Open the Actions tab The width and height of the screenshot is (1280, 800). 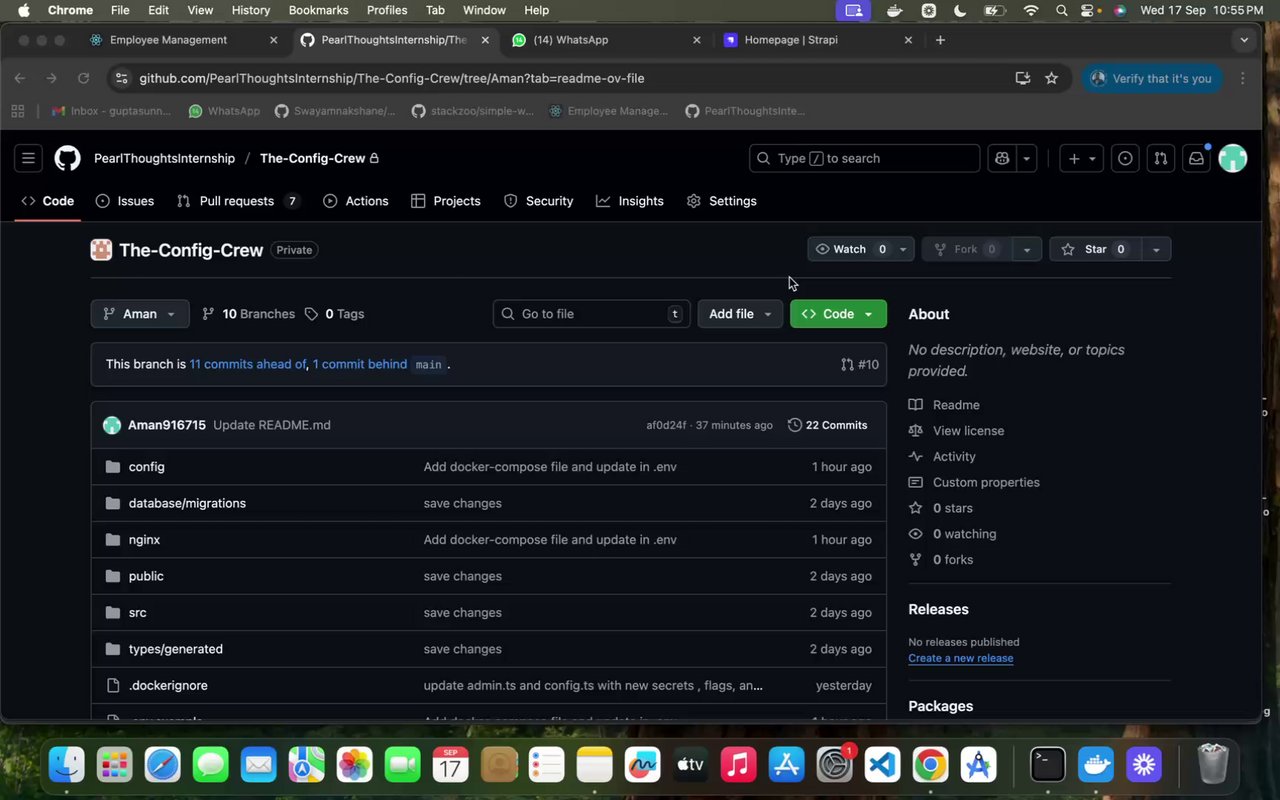356,201
